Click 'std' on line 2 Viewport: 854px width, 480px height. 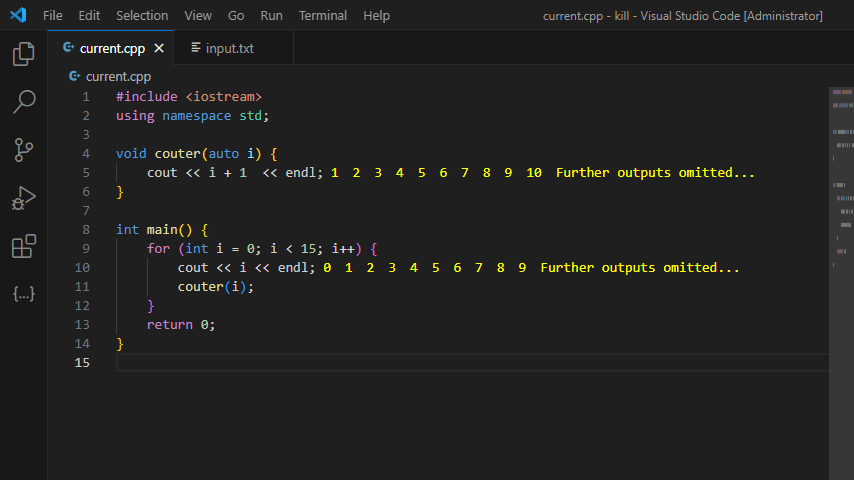click(251, 116)
